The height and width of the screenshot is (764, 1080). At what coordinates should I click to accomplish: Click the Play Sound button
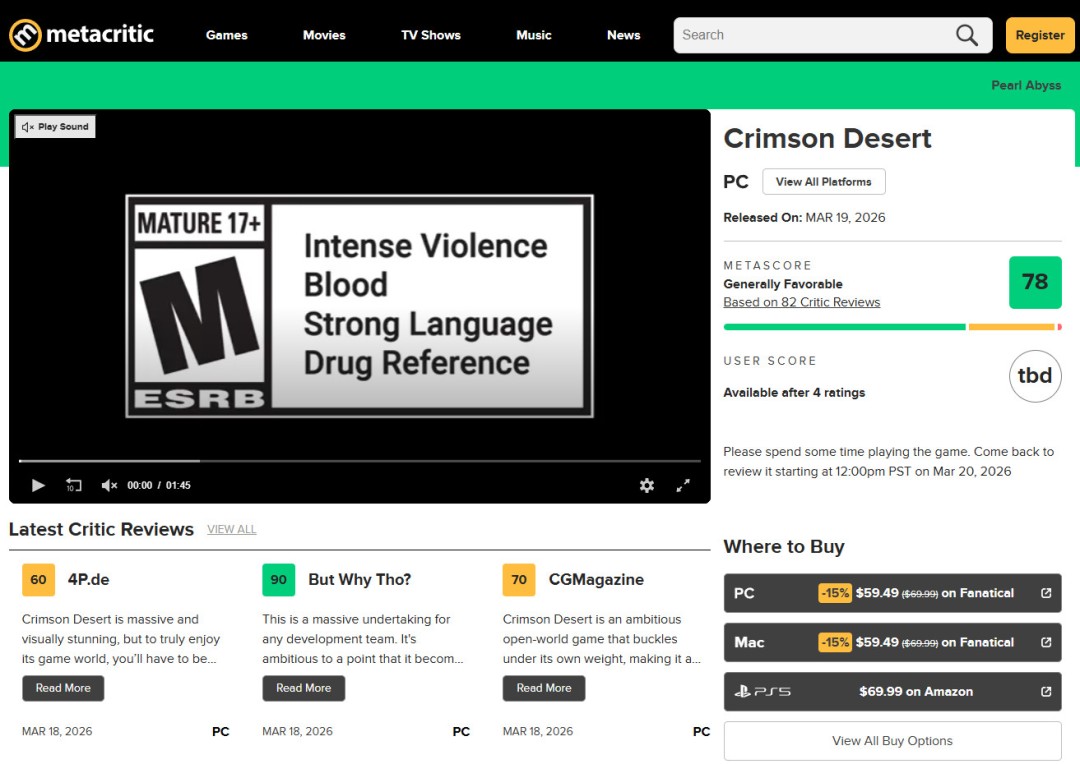[56, 127]
